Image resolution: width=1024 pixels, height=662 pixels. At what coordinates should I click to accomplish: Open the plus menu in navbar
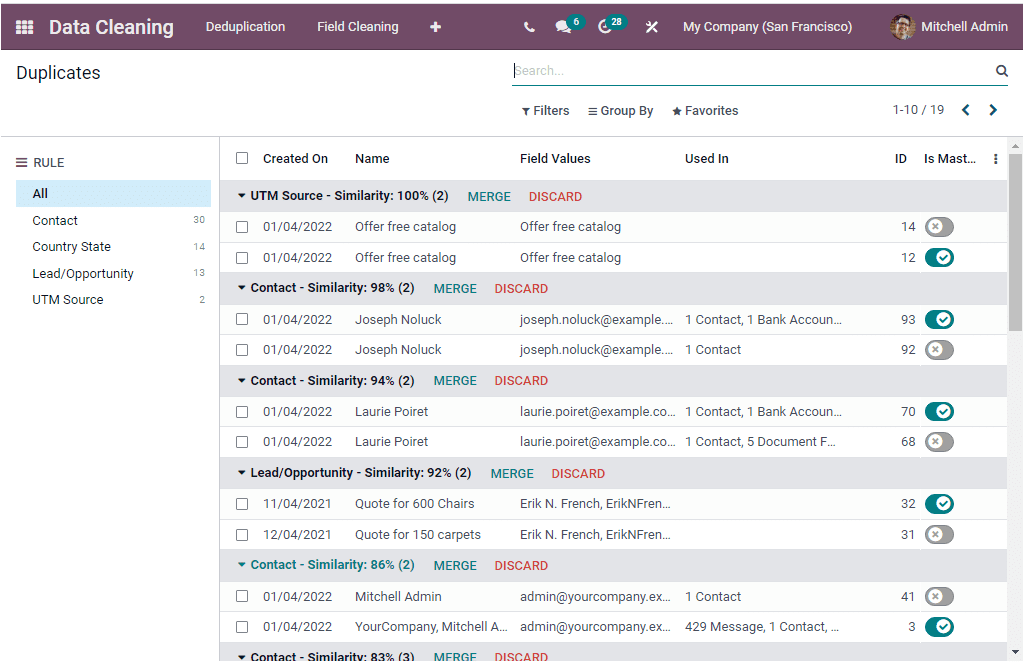click(435, 27)
